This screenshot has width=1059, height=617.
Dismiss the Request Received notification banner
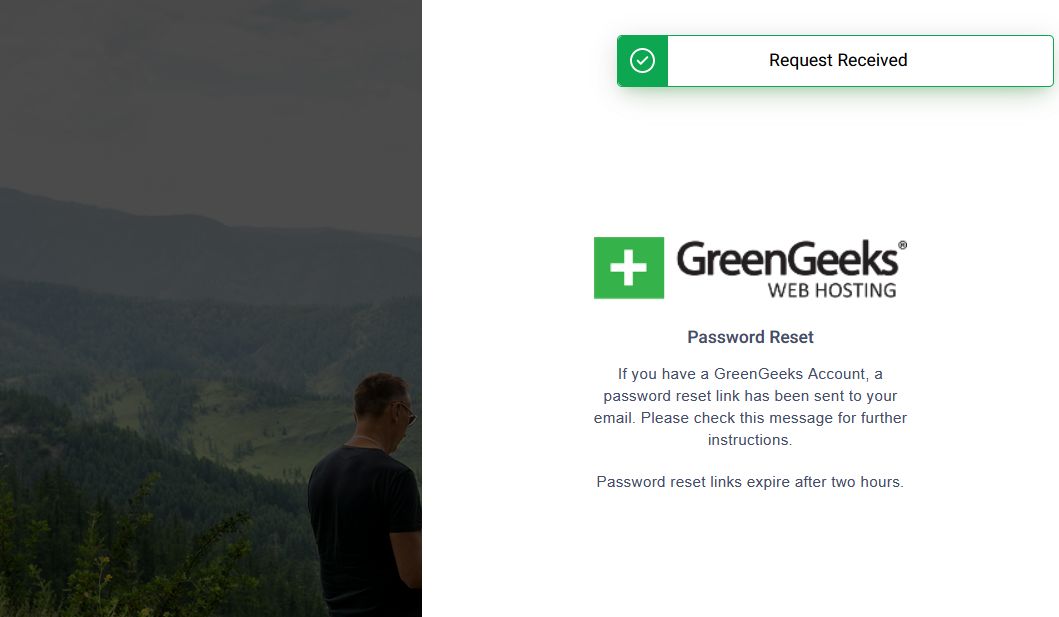pyautogui.click(x=835, y=61)
